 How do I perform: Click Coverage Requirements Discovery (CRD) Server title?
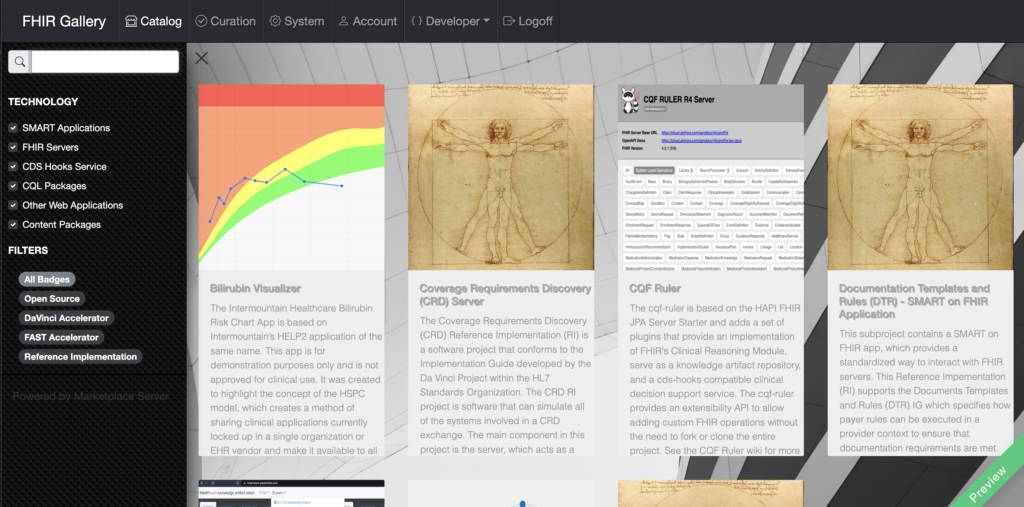click(505, 295)
